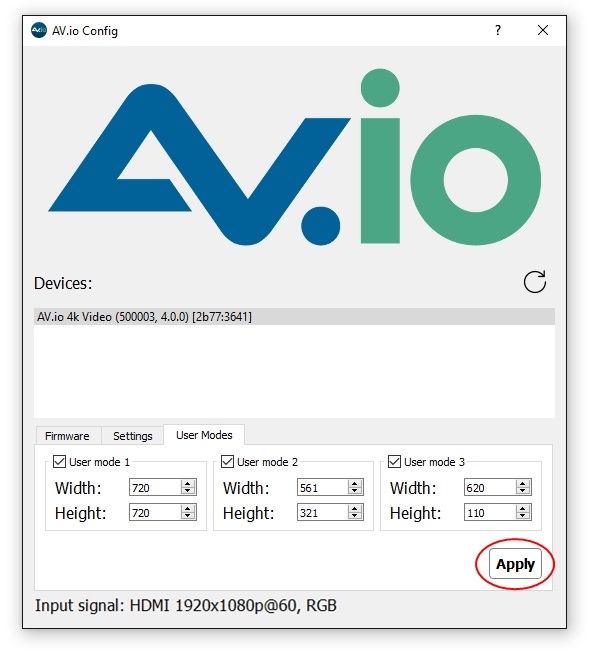Screen dimensions: 591x670
Task: Open the Settings tab
Action: pos(132,436)
